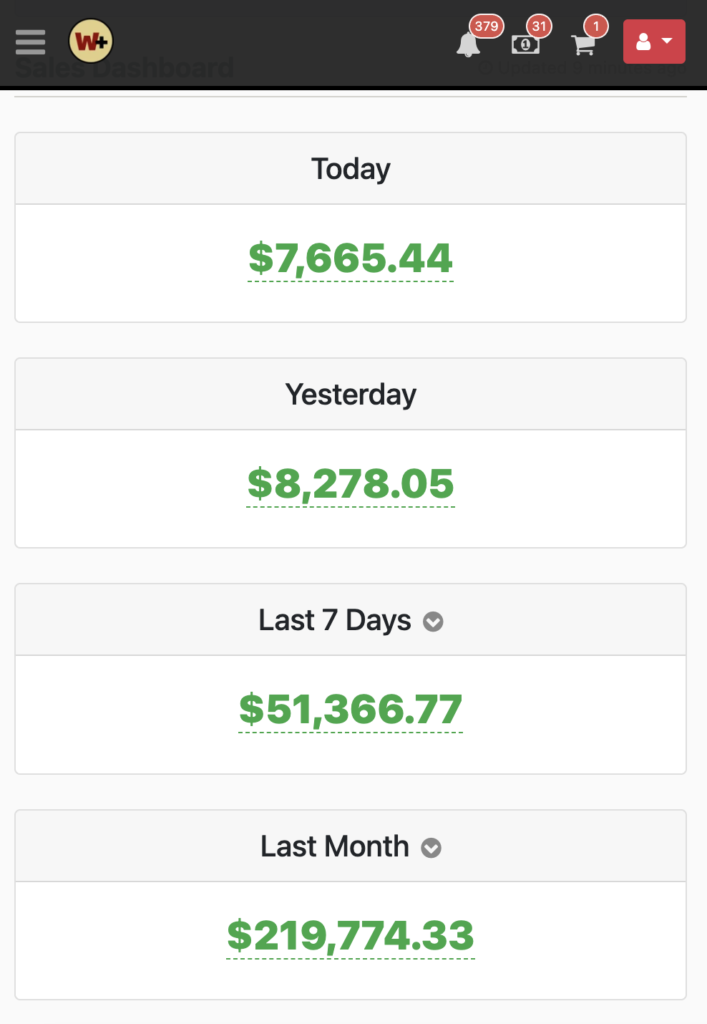Select the Today card header
707x1024 pixels.
tap(351, 169)
